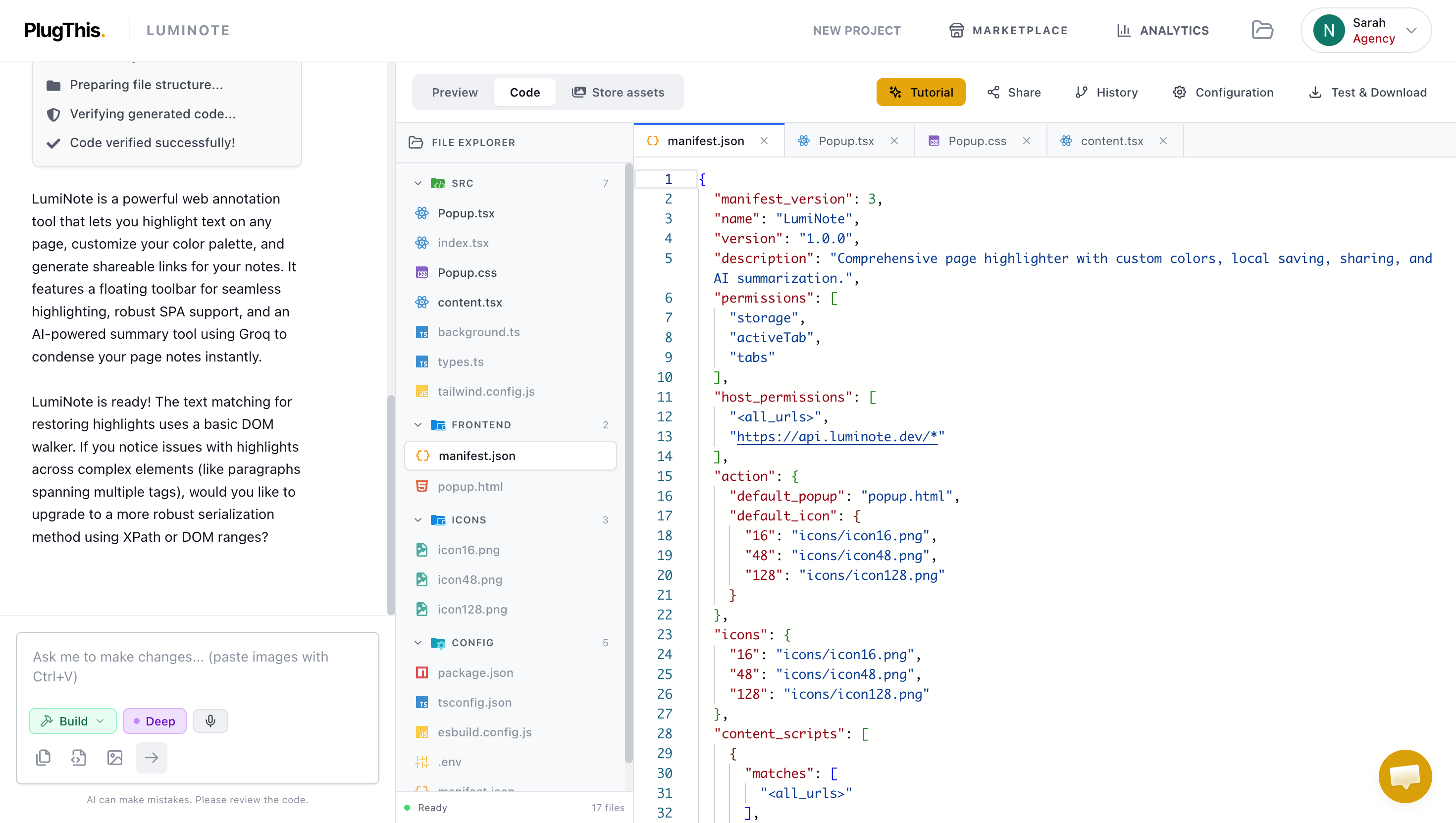This screenshot has height=823, width=1456.
Task: Click the microphone voice input icon
Action: pyautogui.click(x=210, y=720)
